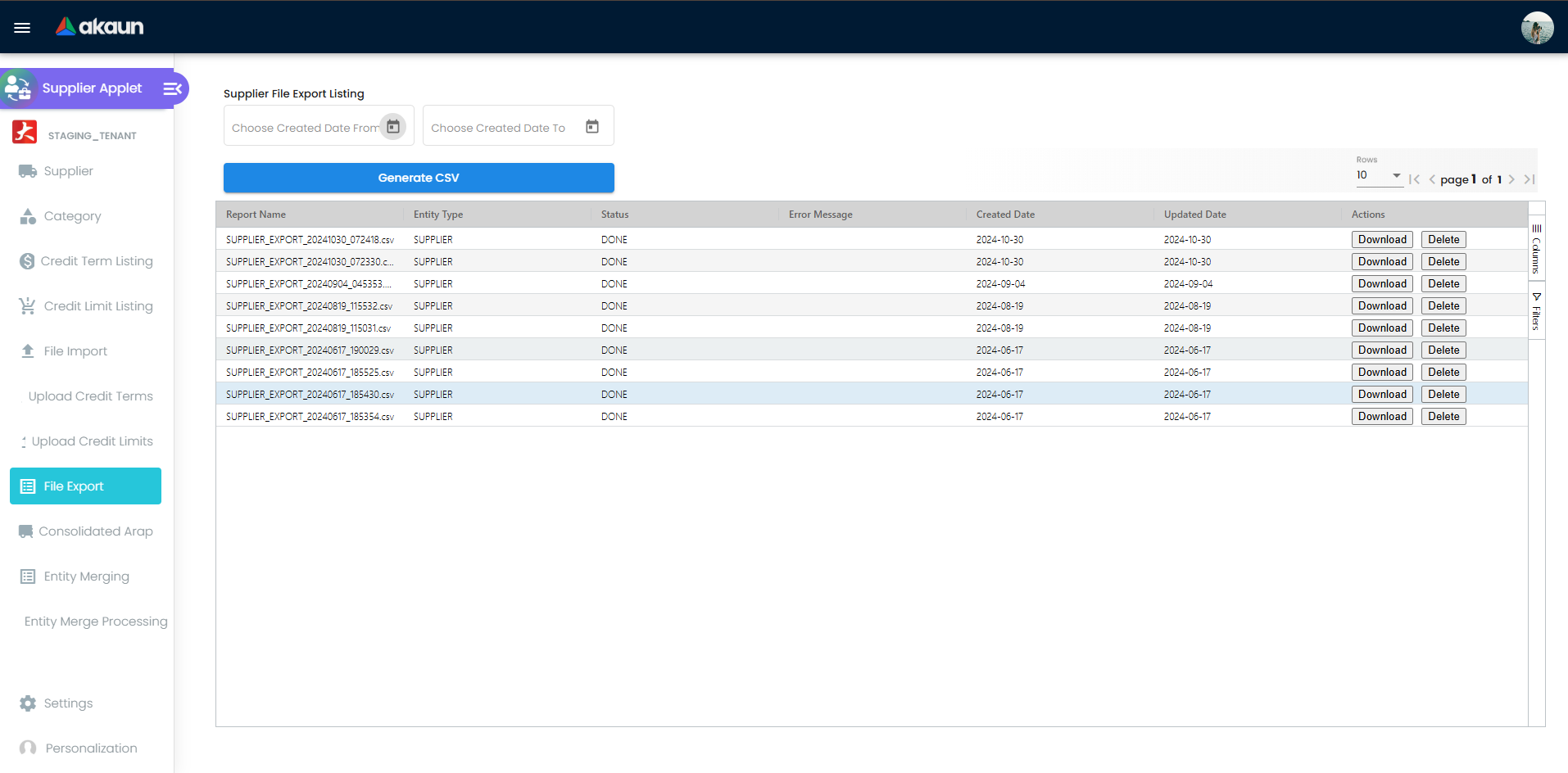Open the Columns panel on the right edge
The width and height of the screenshot is (1568, 773).
coord(1537,248)
